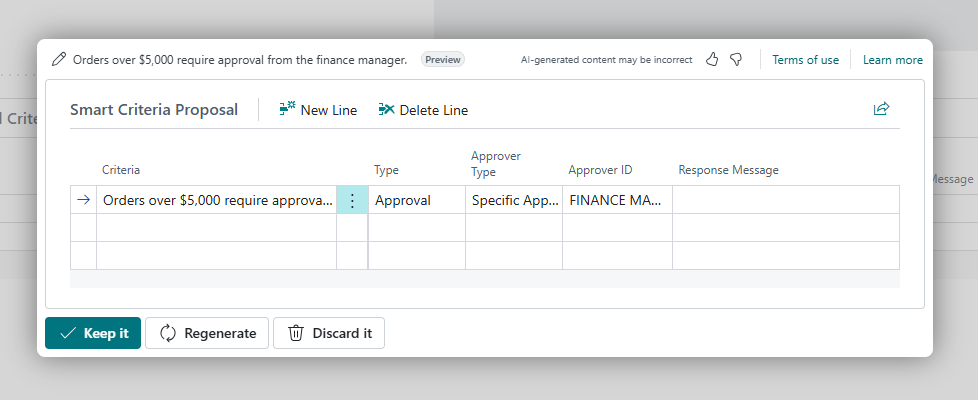Click the Approver ID column header
Screen dimensions: 978x400
click(x=600, y=170)
